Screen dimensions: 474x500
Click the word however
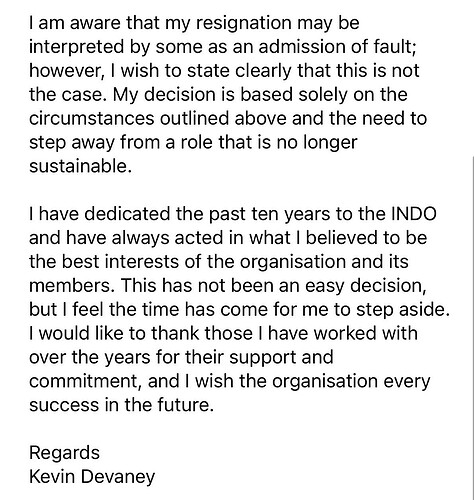coord(65,71)
